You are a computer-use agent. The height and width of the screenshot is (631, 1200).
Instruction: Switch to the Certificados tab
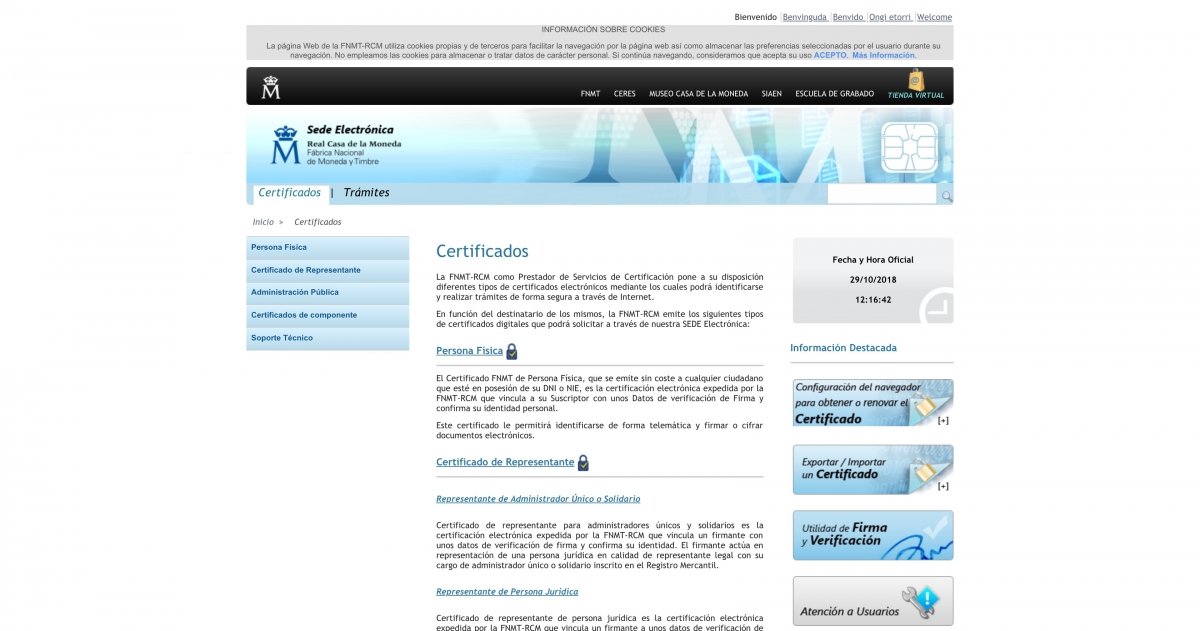click(x=289, y=193)
